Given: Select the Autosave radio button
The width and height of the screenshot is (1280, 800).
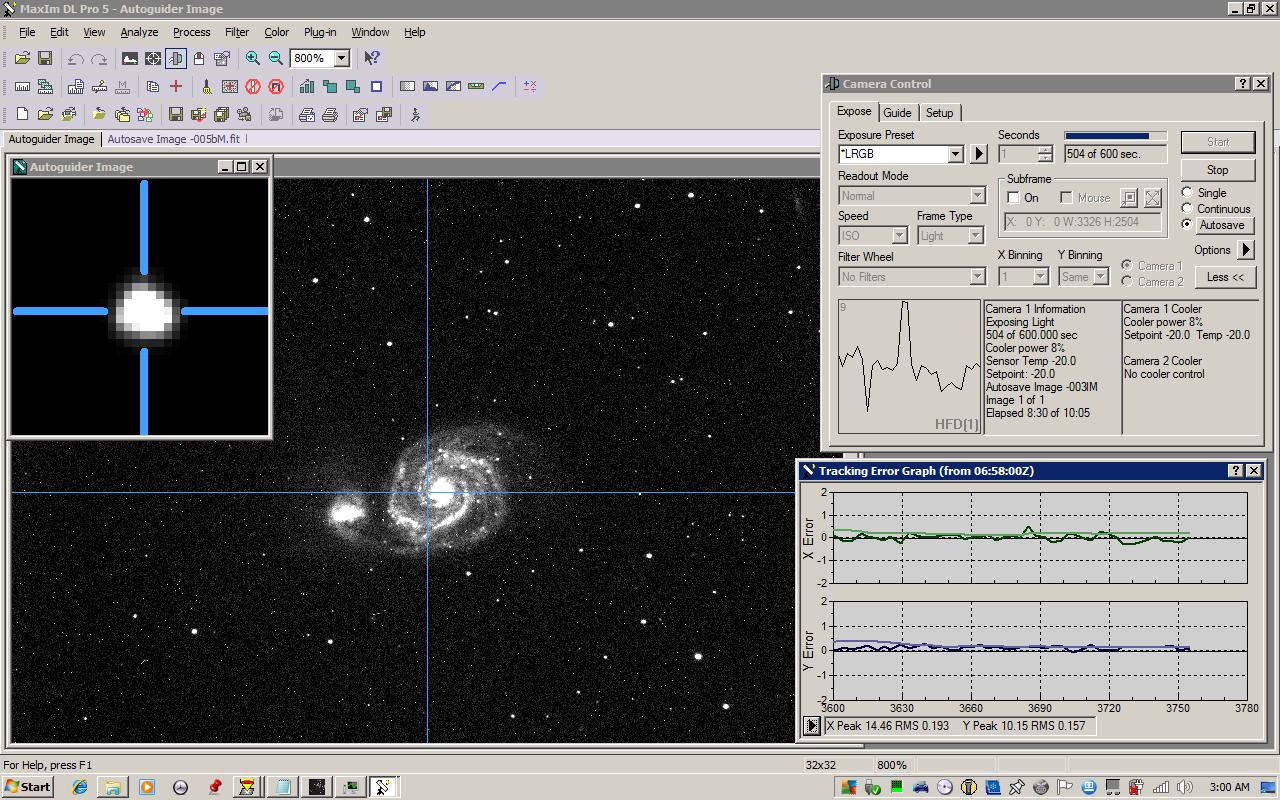Looking at the screenshot, I should [1187, 224].
